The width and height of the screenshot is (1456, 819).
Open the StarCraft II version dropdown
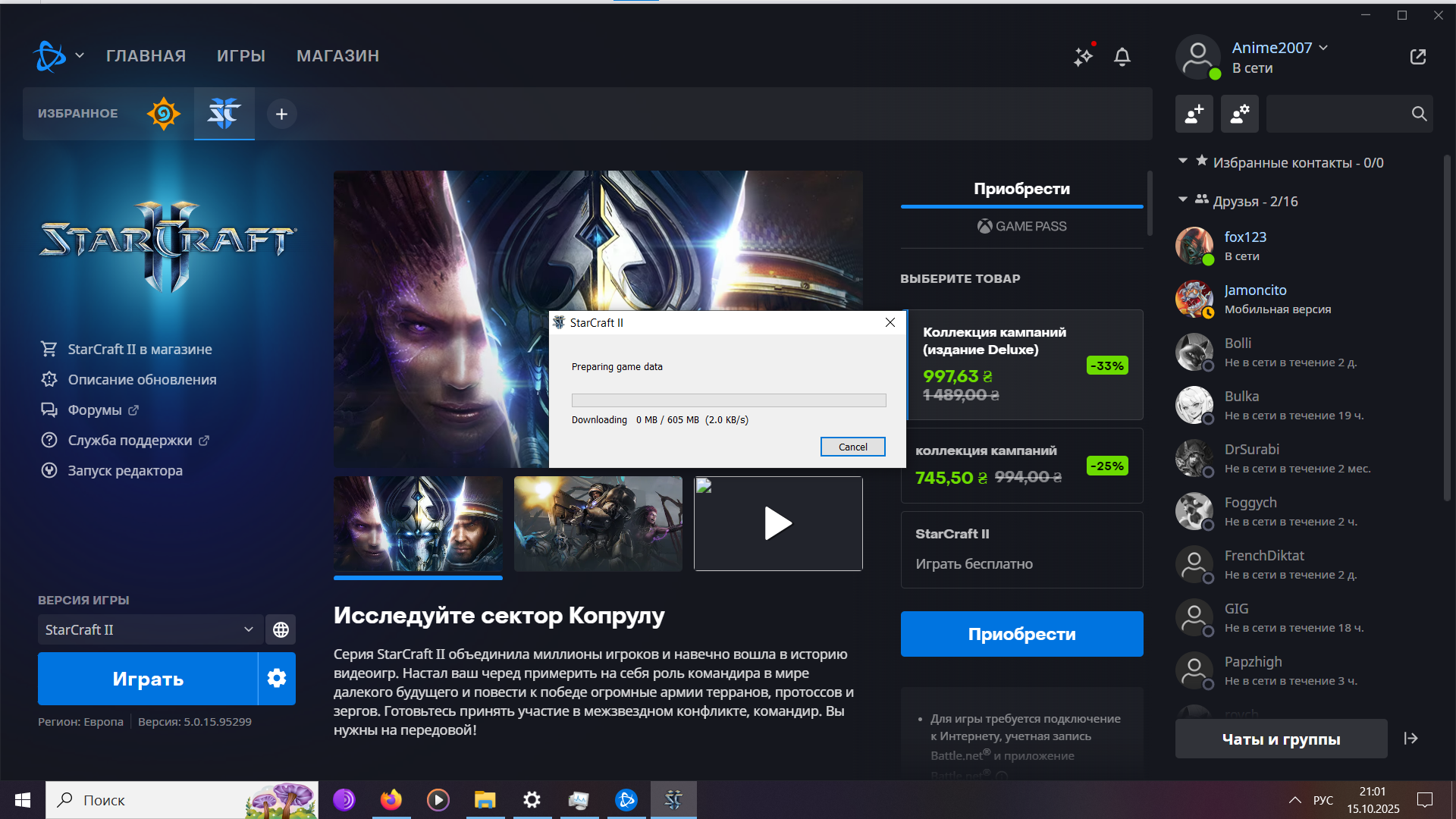click(x=150, y=629)
